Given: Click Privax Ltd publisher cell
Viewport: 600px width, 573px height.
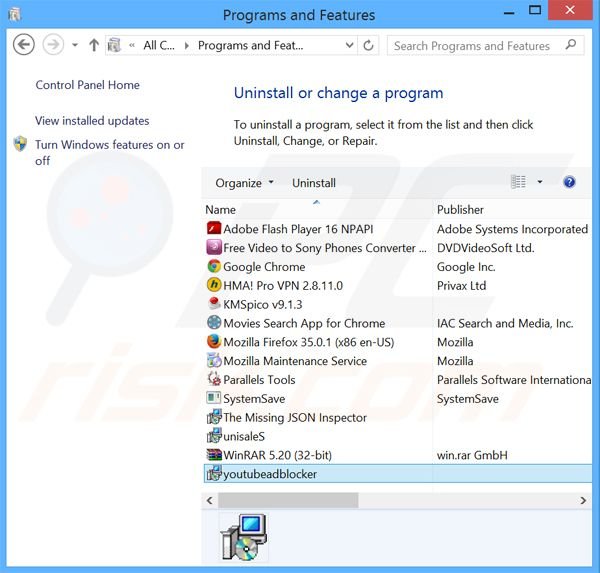Looking at the screenshot, I should pyautogui.click(x=461, y=286).
